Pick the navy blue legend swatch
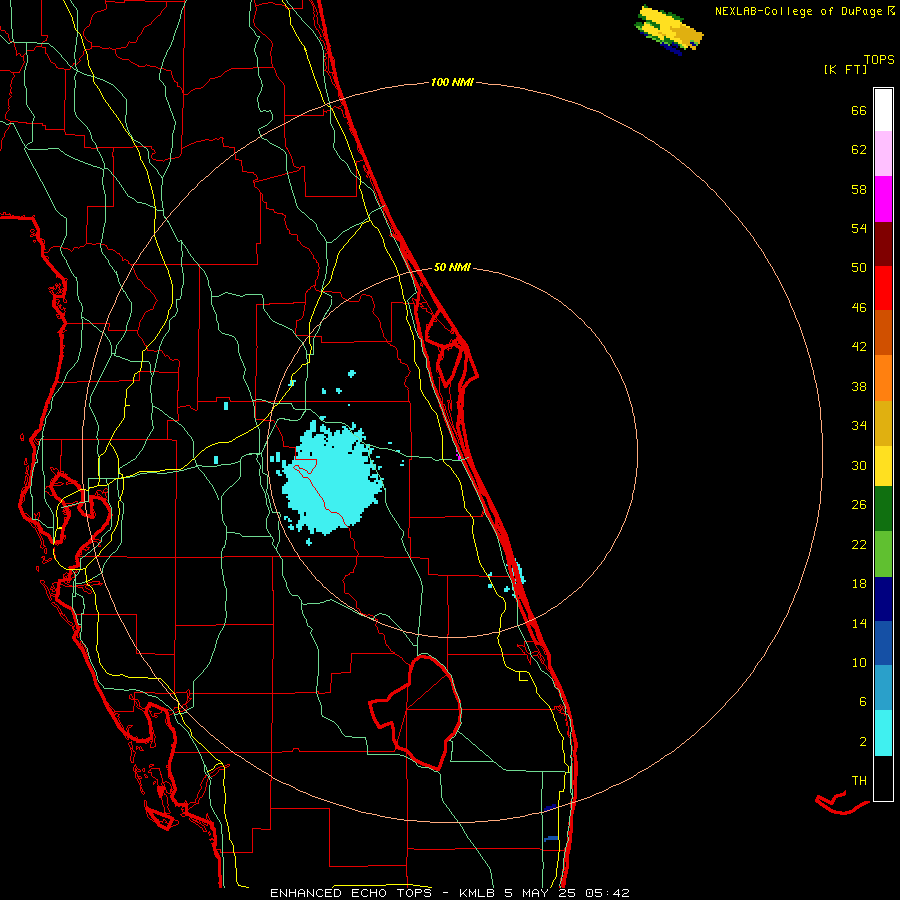900x900 pixels. pyautogui.click(x=883, y=599)
